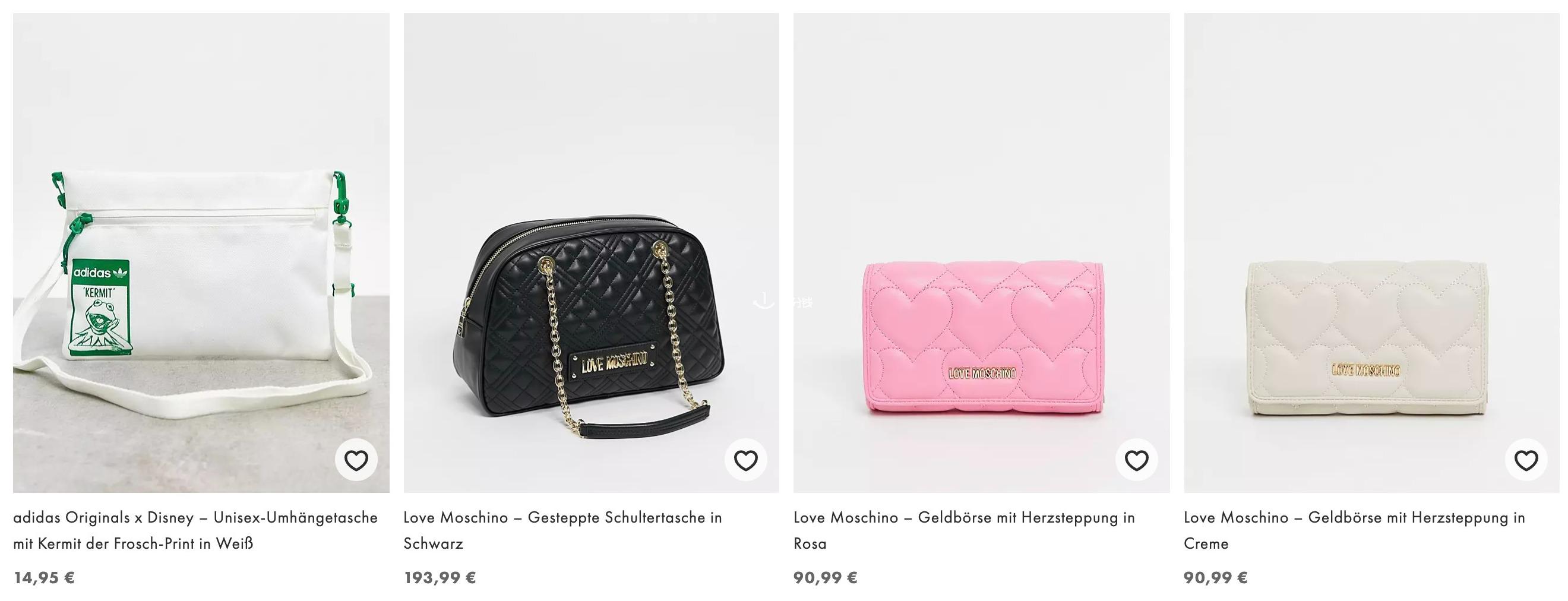Click the 90,99 € price under Creme wallet
This screenshot has width=1568, height=601.
[x=1216, y=578]
